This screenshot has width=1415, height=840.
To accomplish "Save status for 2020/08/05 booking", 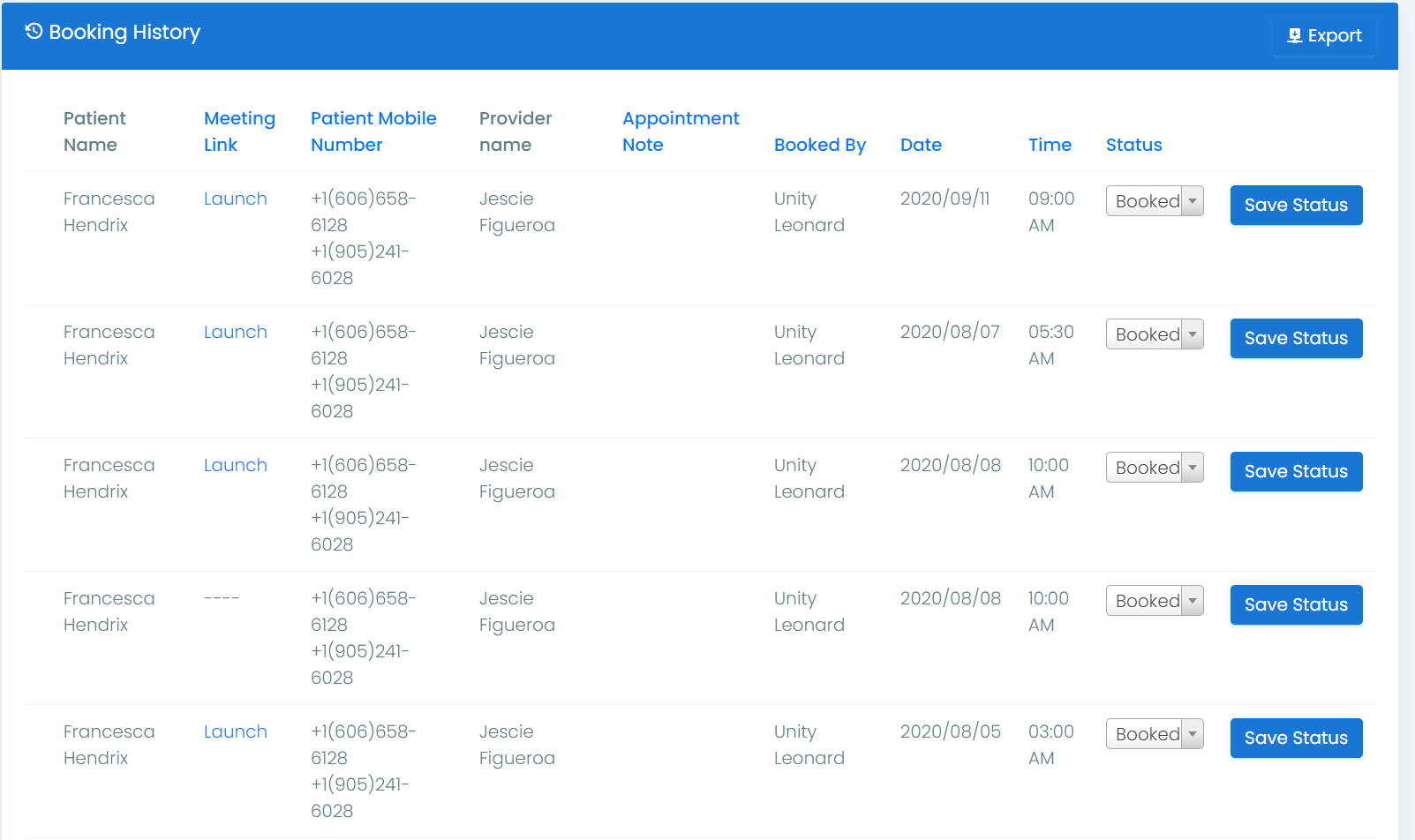I will pyautogui.click(x=1296, y=738).
